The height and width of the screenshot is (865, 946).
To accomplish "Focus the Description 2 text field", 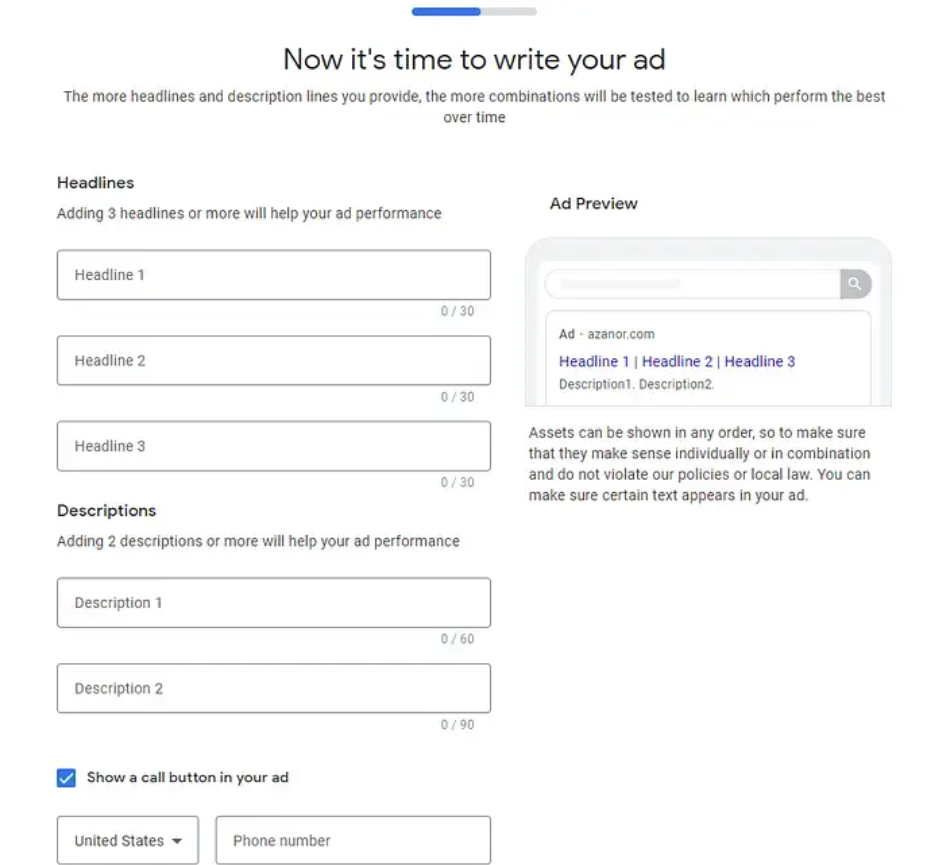I will tap(274, 688).
